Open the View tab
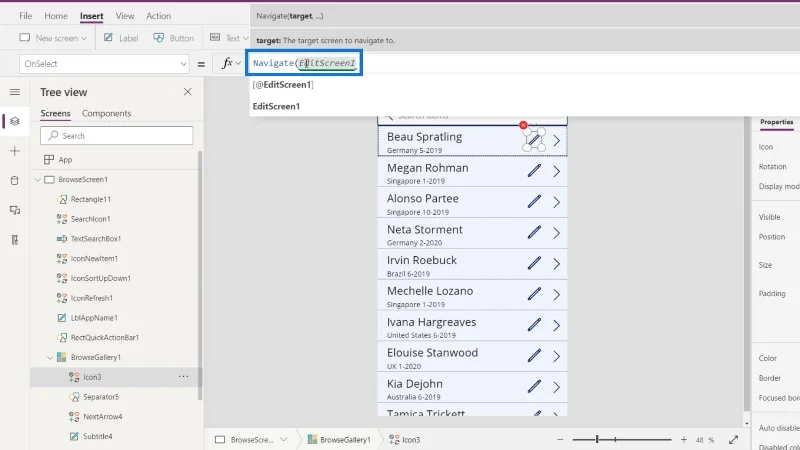The image size is (800, 450). point(124,16)
